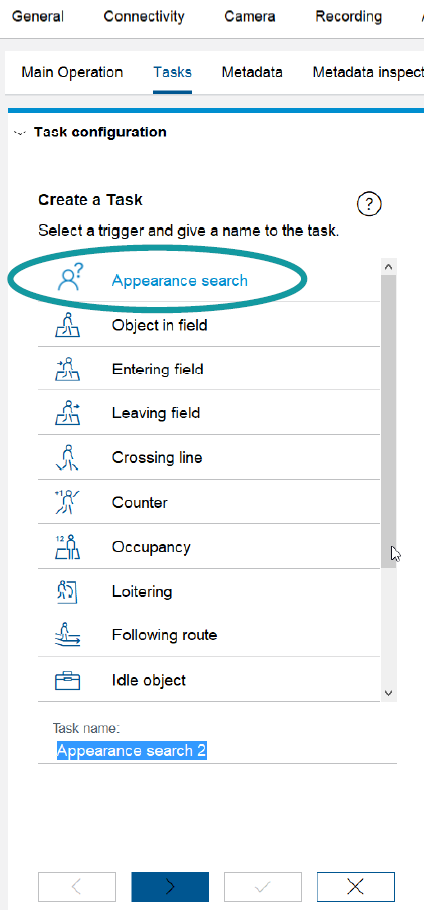Open the Main Operation tab
Screen dimensions: 424x910
click(72, 73)
